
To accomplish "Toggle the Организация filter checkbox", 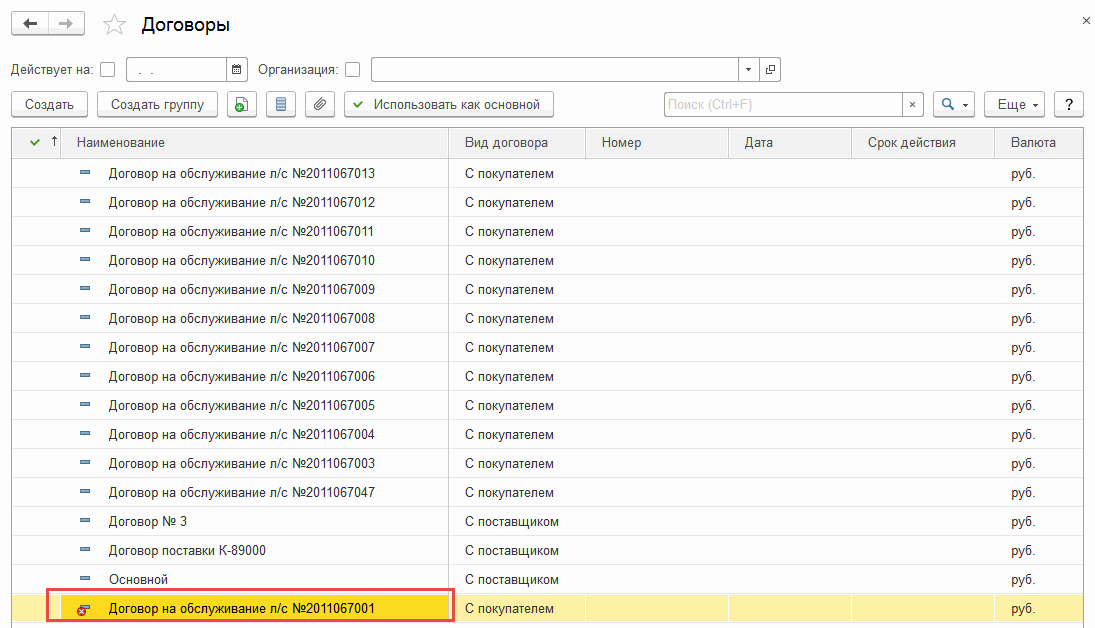I will pos(352,70).
